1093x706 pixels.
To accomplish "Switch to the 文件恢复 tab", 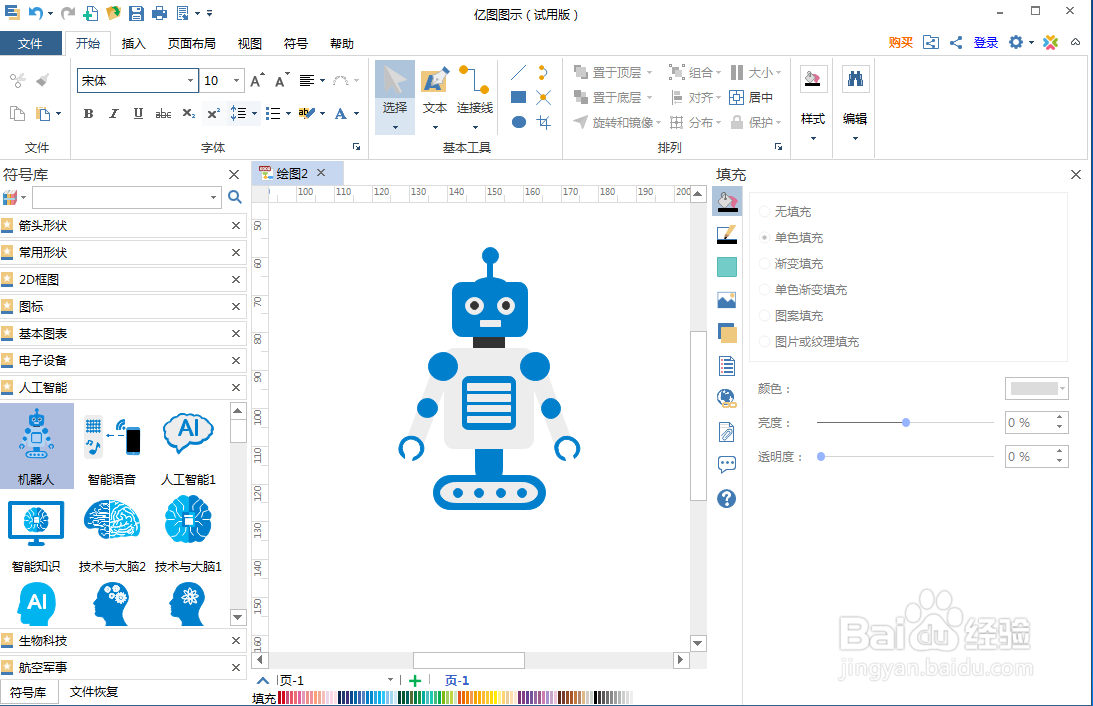I will pos(94,692).
